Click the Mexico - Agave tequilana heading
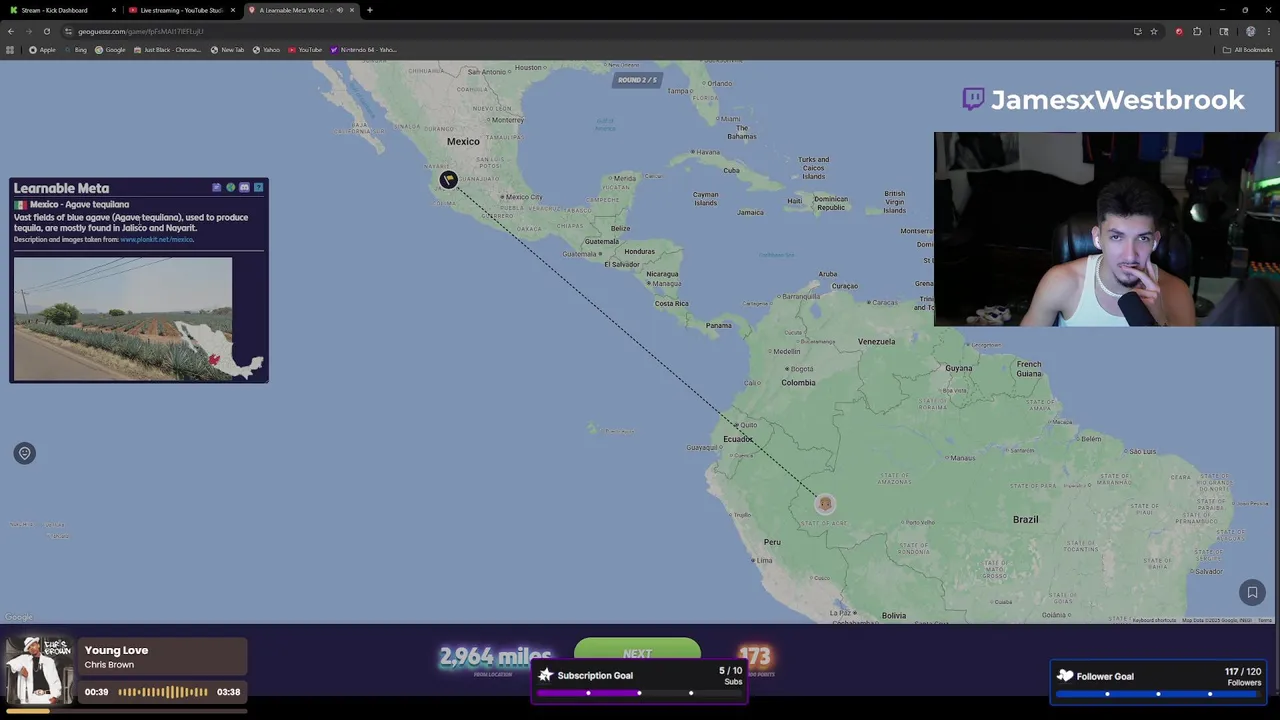The width and height of the screenshot is (1280, 720). [x=79, y=204]
